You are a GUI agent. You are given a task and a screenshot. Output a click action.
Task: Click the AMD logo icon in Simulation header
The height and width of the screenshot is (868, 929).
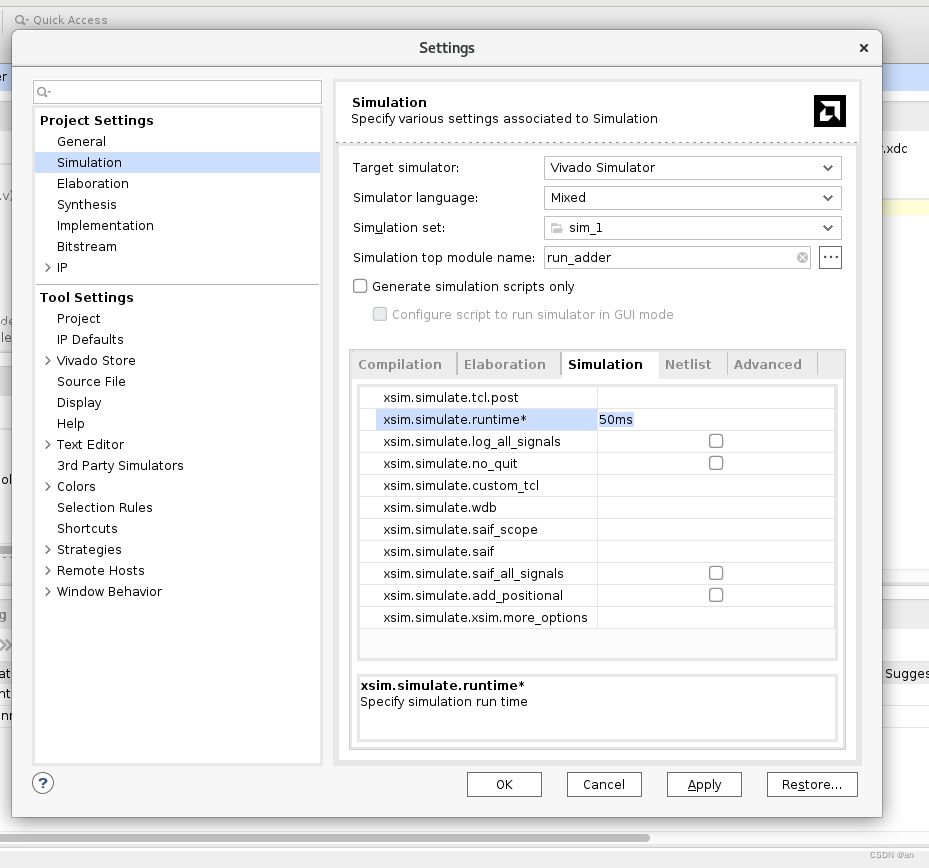pyautogui.click(x=829, y=111)
